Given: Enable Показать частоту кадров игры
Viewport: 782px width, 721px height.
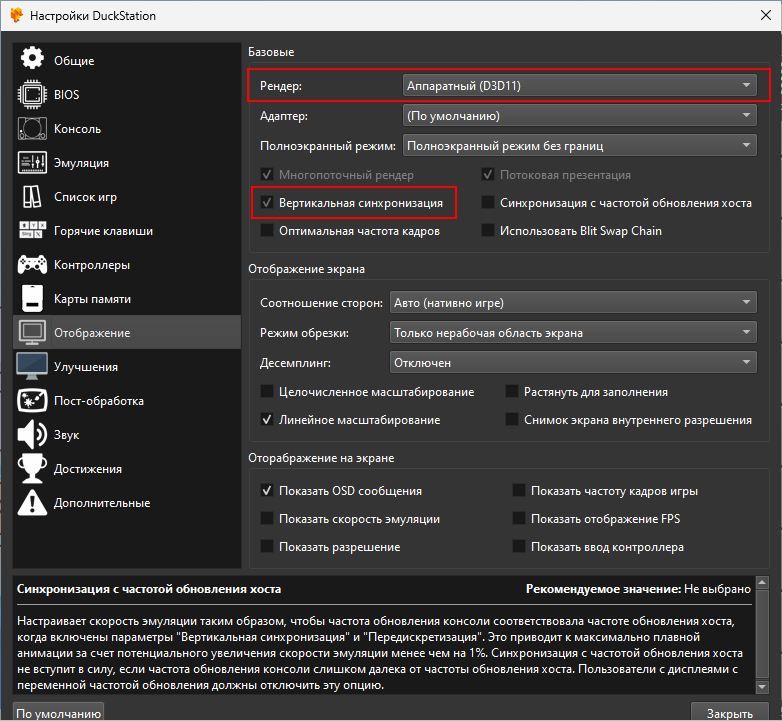Looking at the screenshot, I should tap(519, 491).
